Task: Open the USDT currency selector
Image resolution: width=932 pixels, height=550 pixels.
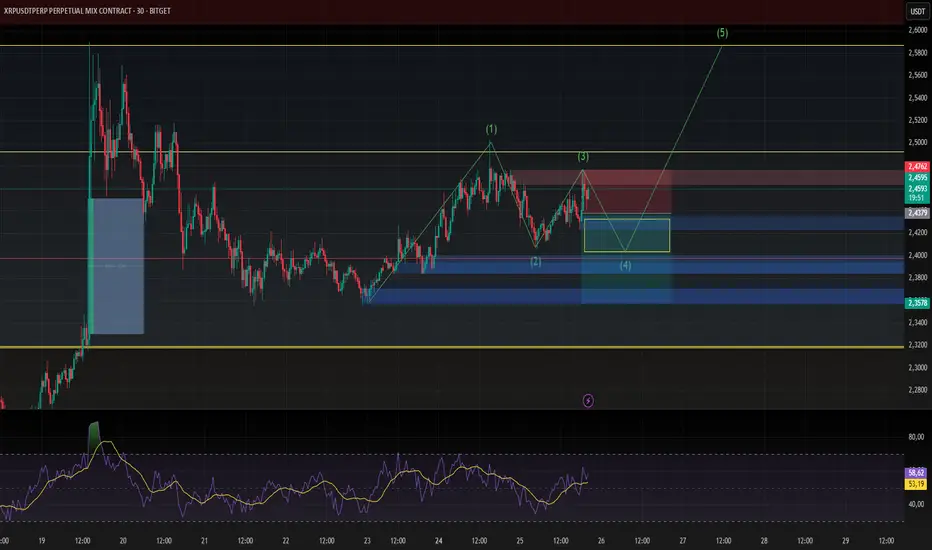Action: tap(918, 11)
